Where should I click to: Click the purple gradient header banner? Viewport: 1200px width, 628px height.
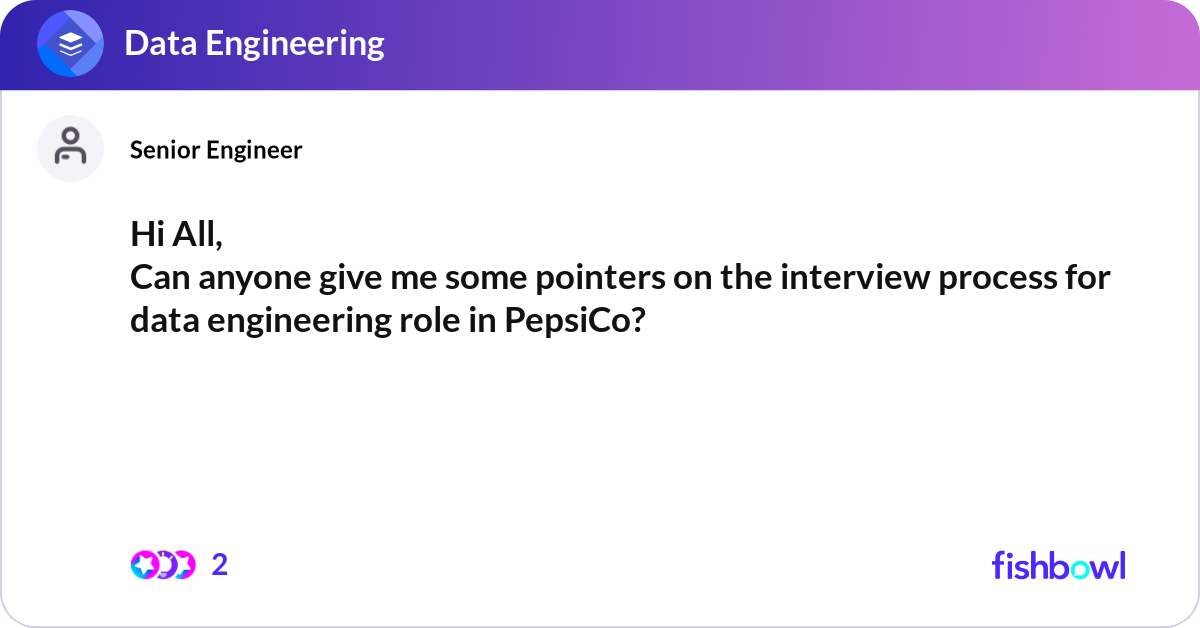(600, 45)
